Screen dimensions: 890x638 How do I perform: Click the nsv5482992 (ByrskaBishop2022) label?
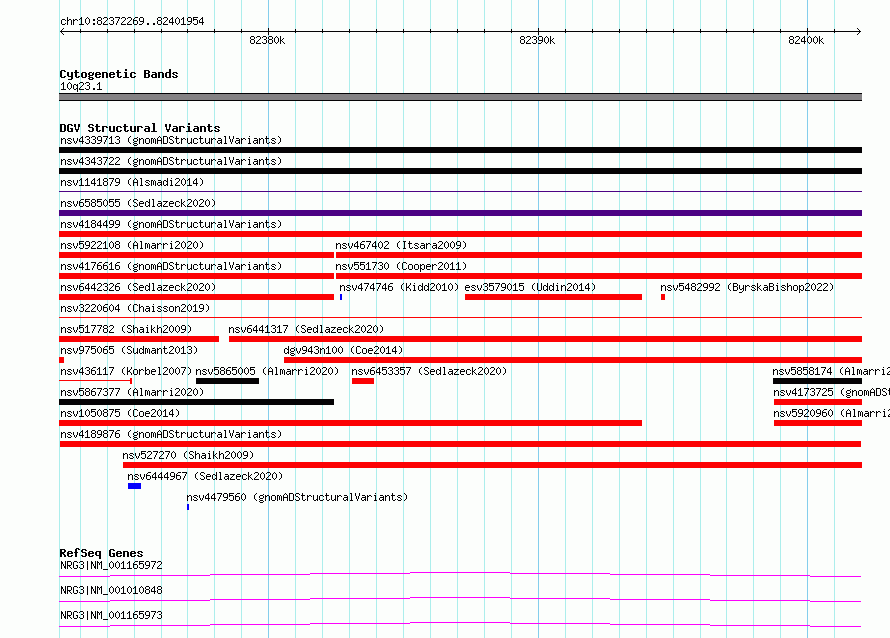point(747,287)
